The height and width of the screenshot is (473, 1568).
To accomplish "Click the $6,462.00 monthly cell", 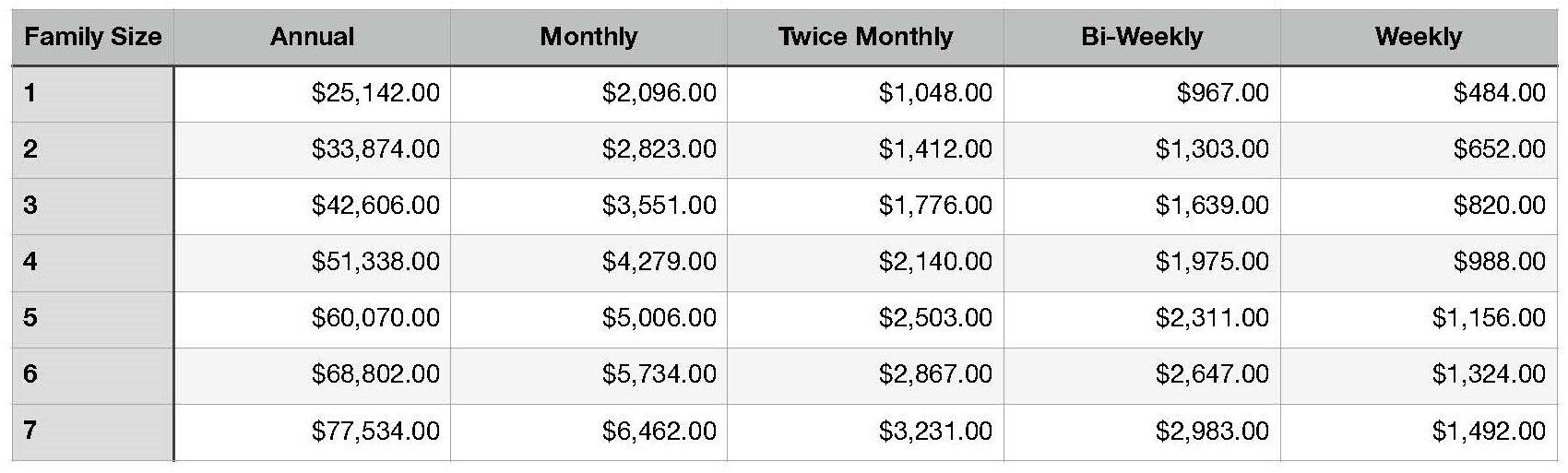I will pyautogui.click(x=588, y=432).
